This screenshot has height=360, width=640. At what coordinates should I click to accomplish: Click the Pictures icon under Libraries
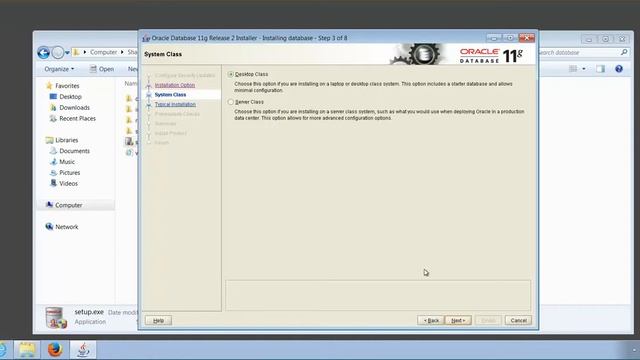[x=53, y=173]
